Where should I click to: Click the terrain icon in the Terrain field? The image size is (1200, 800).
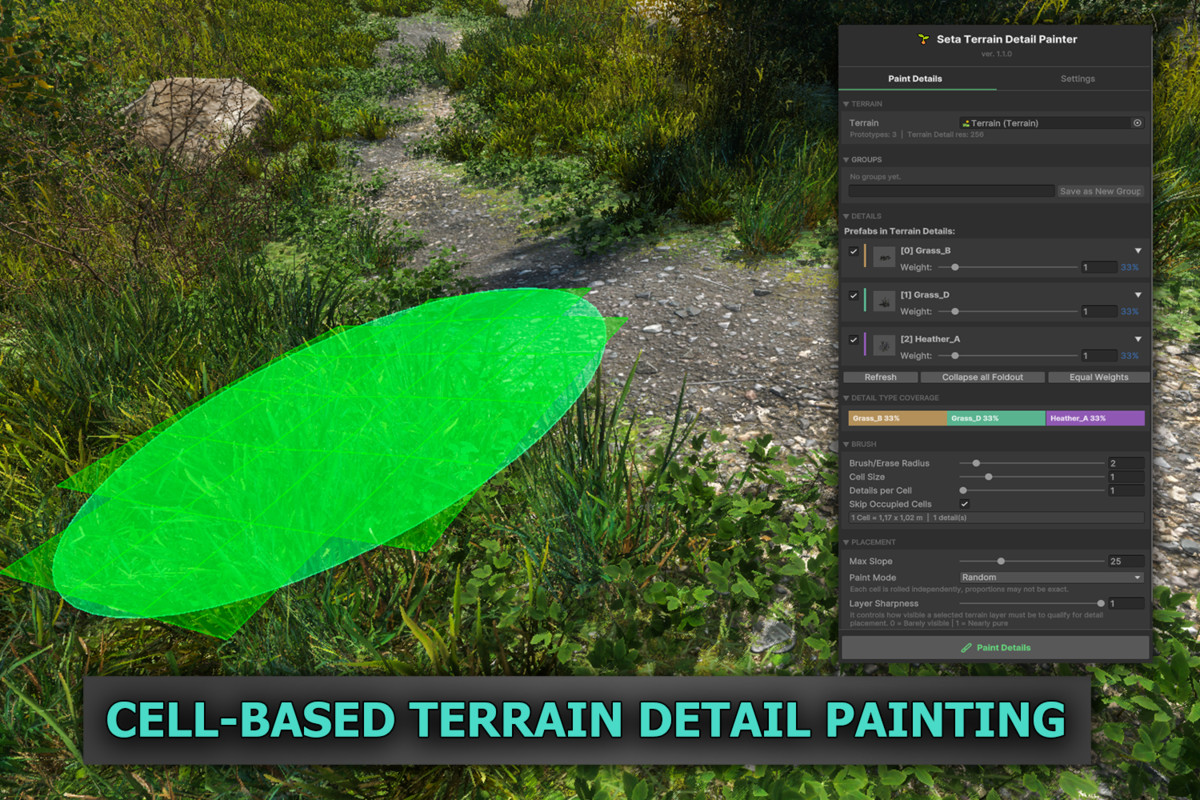(x=967, y=123)
